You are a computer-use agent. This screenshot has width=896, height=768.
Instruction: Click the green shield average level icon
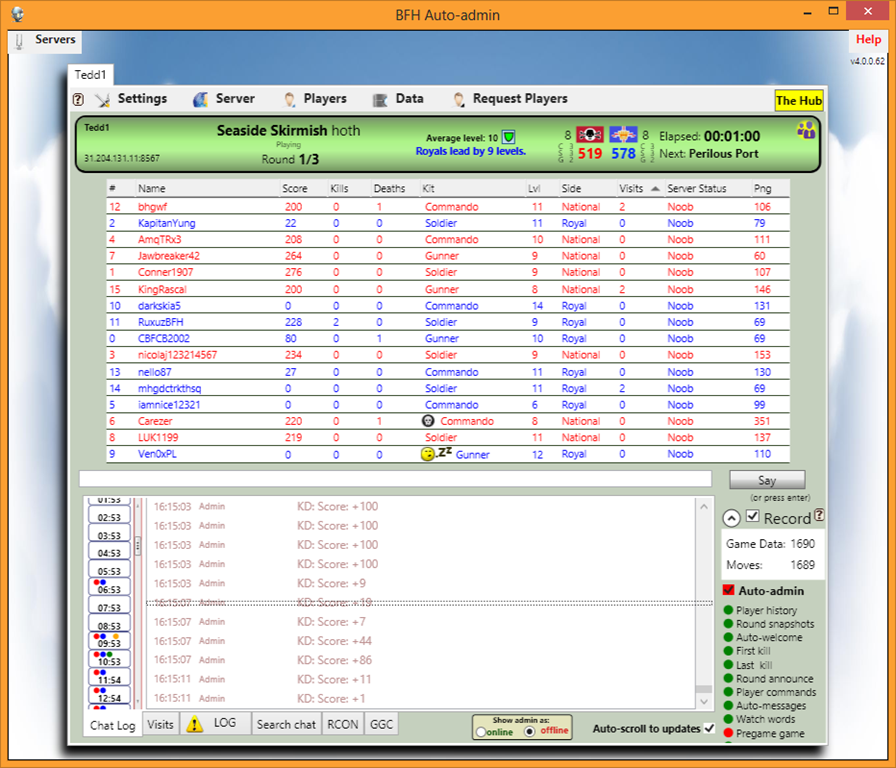coord(508,137)
